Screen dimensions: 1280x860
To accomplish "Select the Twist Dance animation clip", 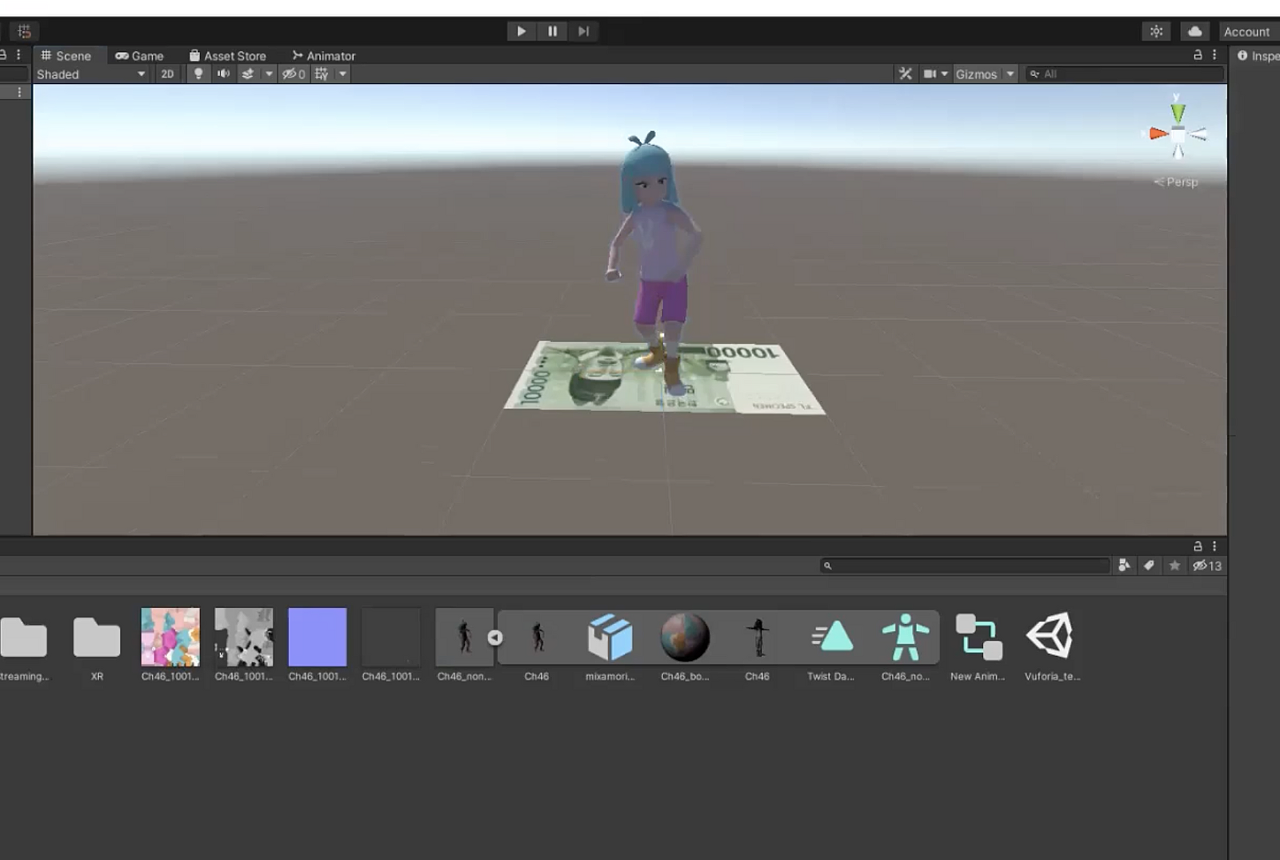I will tap(831, 638).
